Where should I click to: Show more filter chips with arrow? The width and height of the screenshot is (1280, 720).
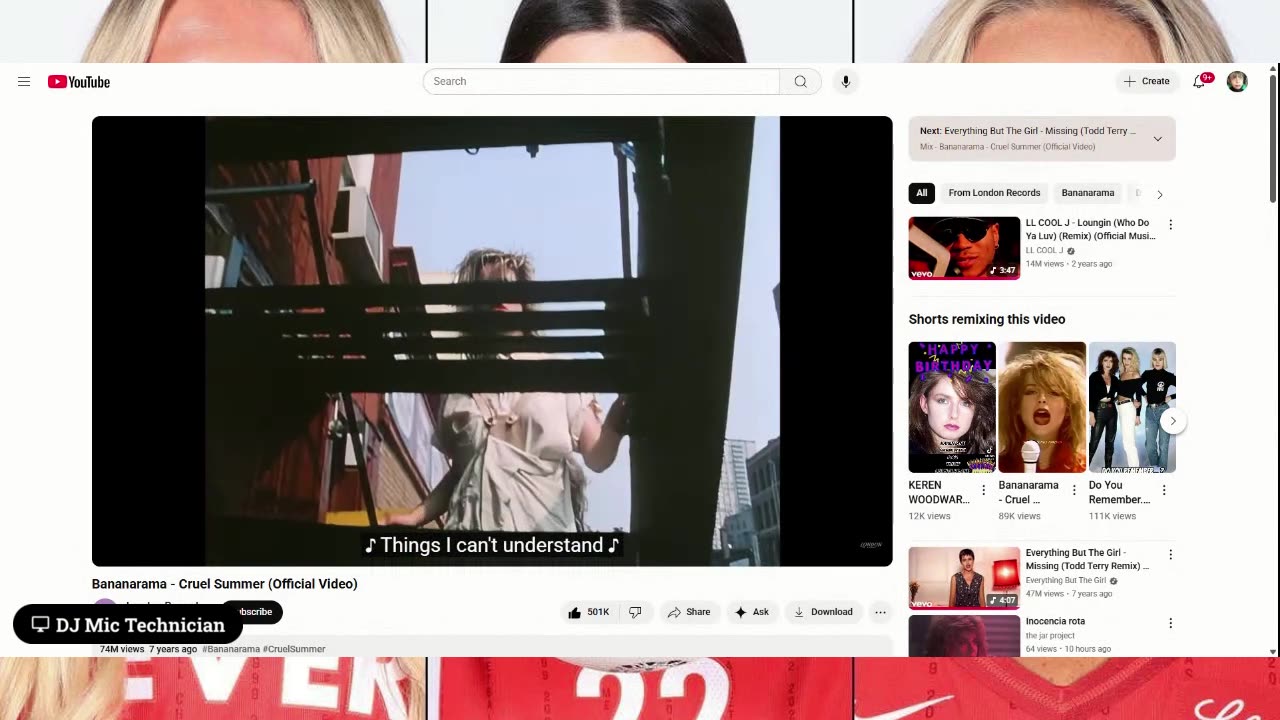[x=1159, y=194]
